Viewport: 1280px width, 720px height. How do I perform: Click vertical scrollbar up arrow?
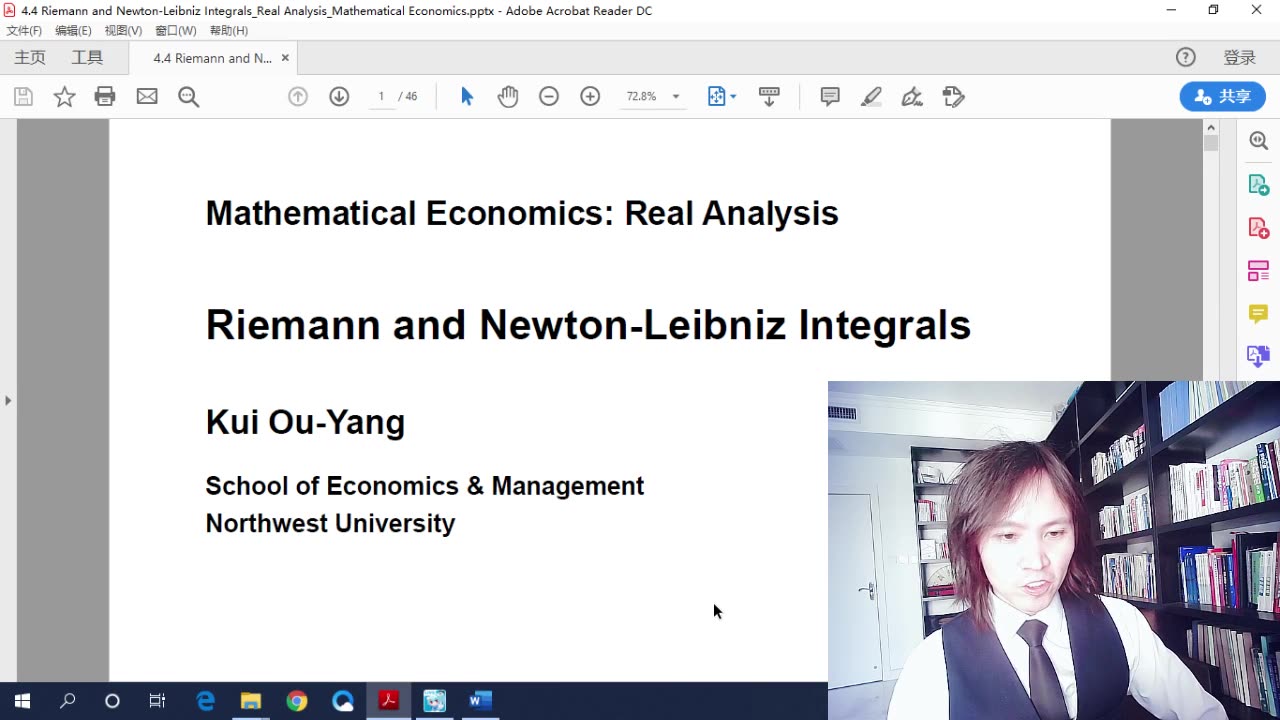1211,128
